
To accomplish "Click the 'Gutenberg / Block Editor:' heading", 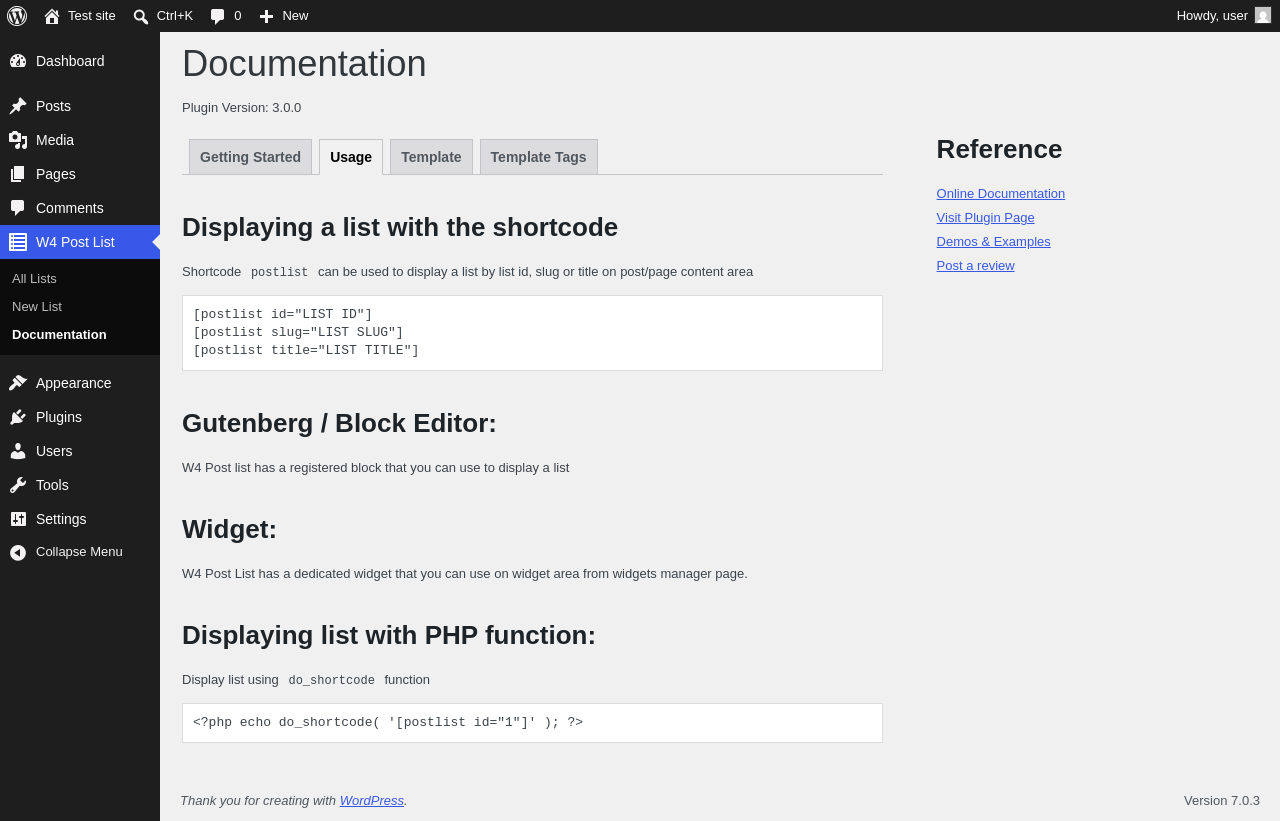I will (339, 423).
